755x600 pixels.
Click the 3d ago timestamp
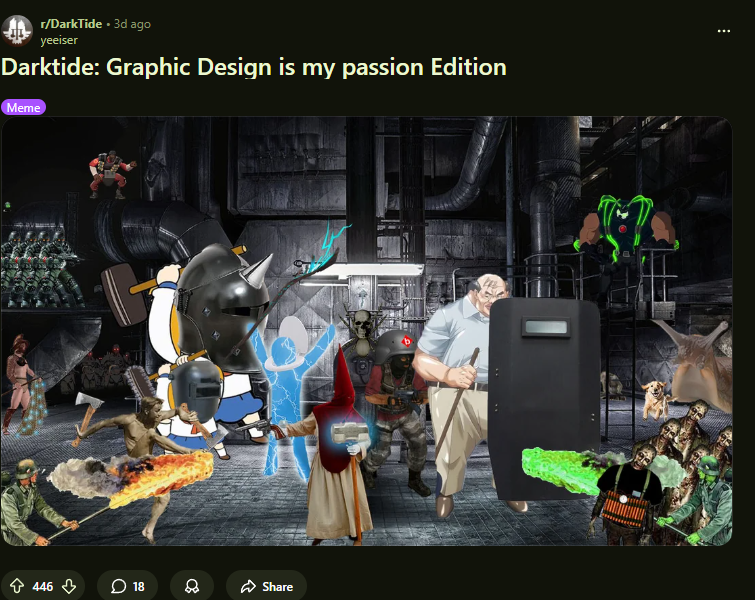coord(132,24)
